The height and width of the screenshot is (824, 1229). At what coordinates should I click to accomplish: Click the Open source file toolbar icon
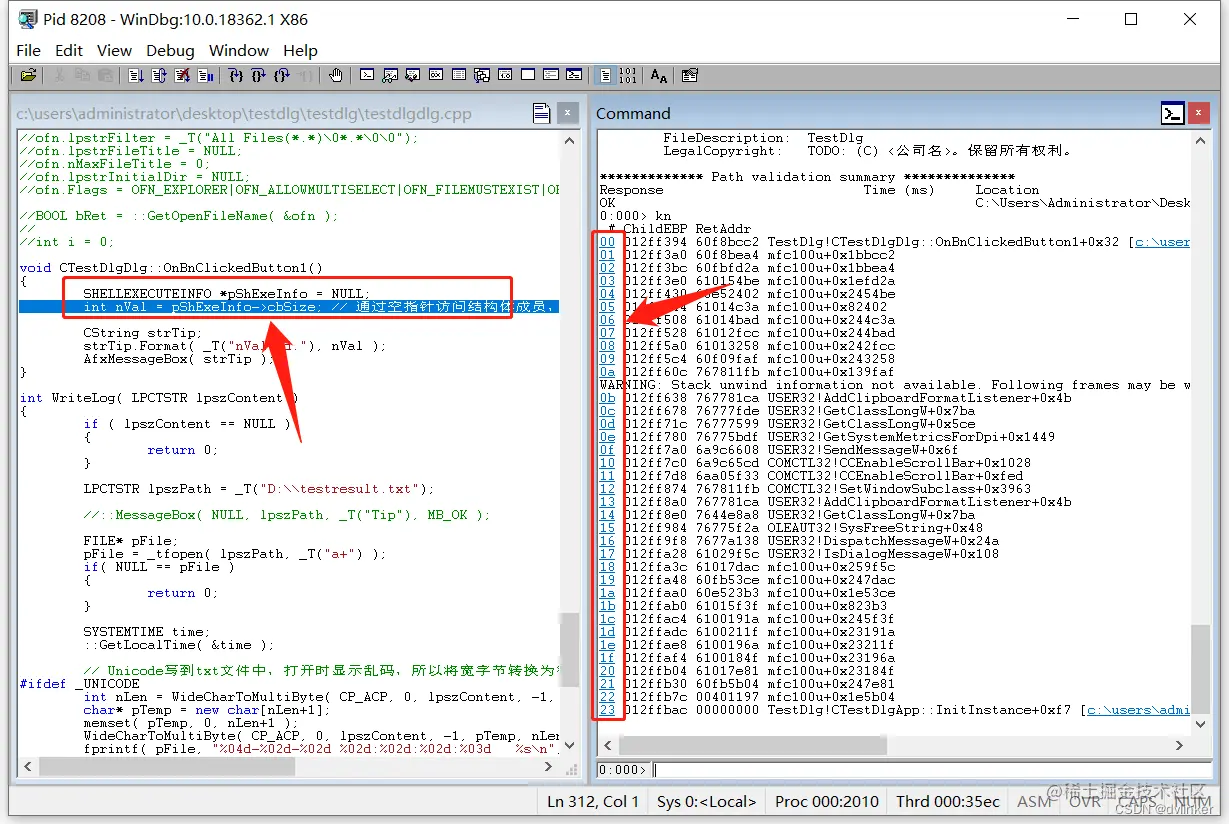coord(28,75)
